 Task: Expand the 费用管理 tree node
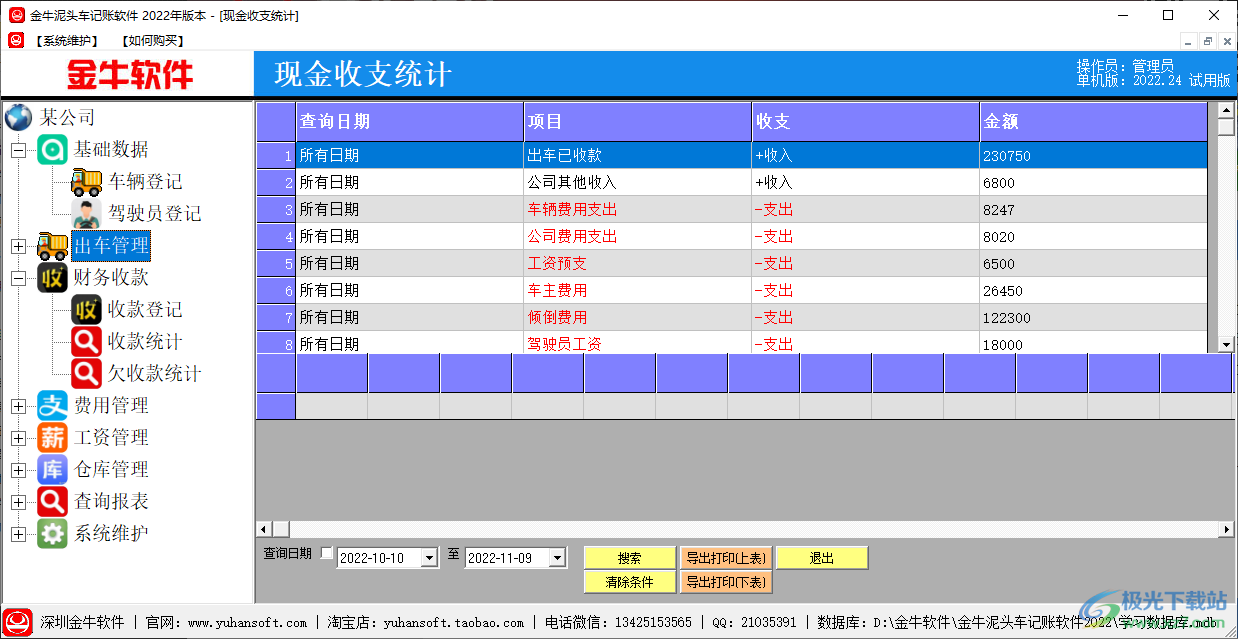pos(18,406)
